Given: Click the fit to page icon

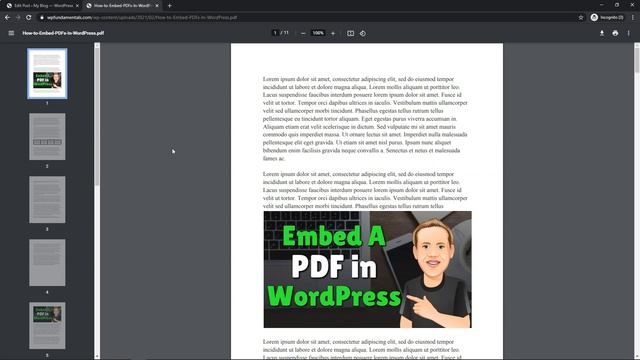Looking at the screenshot, I should click(x=351, y=33).
